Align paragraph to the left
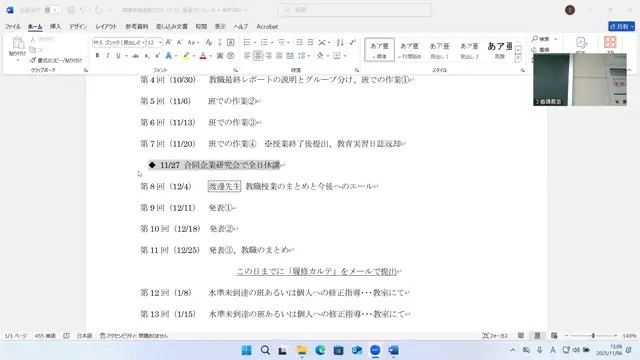640x360 pixels. point(247,56)
